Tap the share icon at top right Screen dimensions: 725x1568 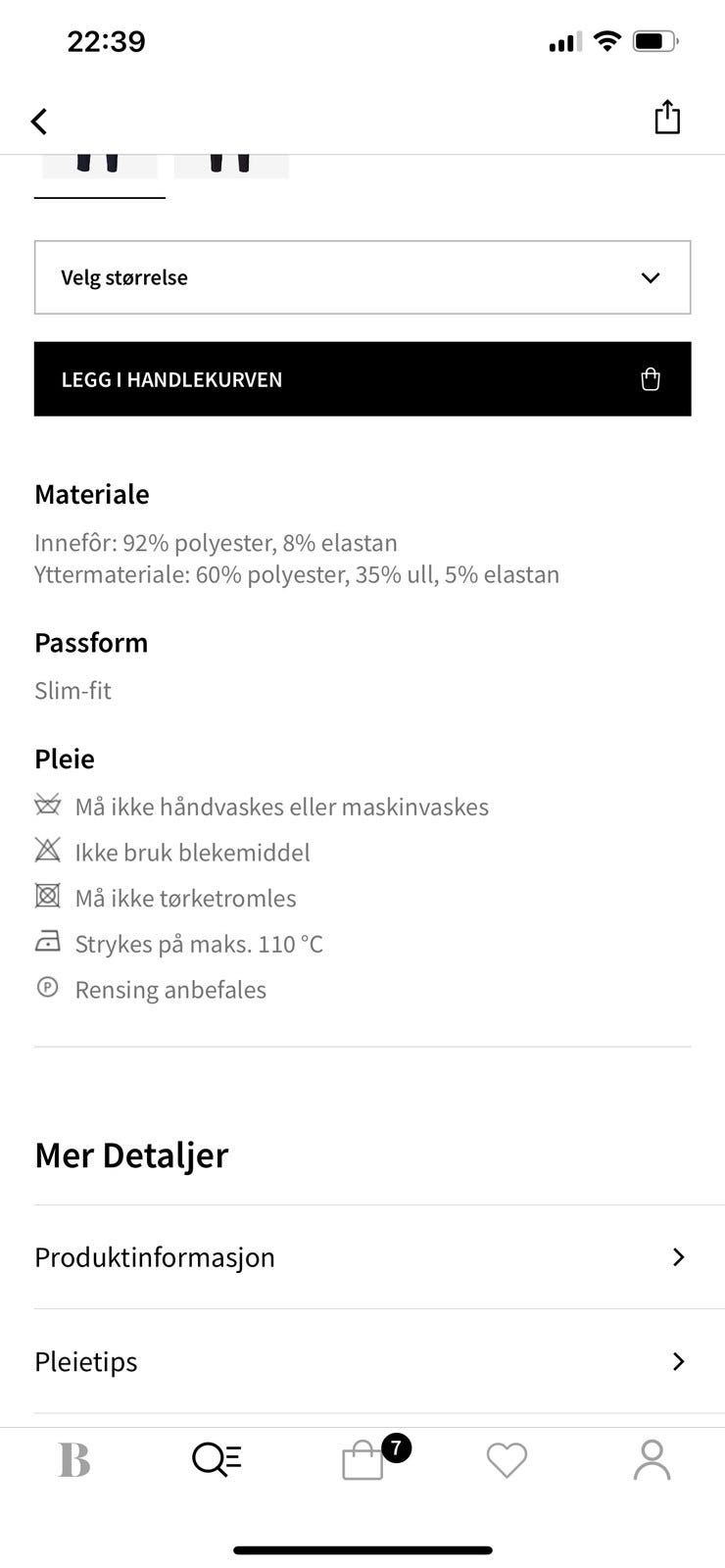(667, 116)
